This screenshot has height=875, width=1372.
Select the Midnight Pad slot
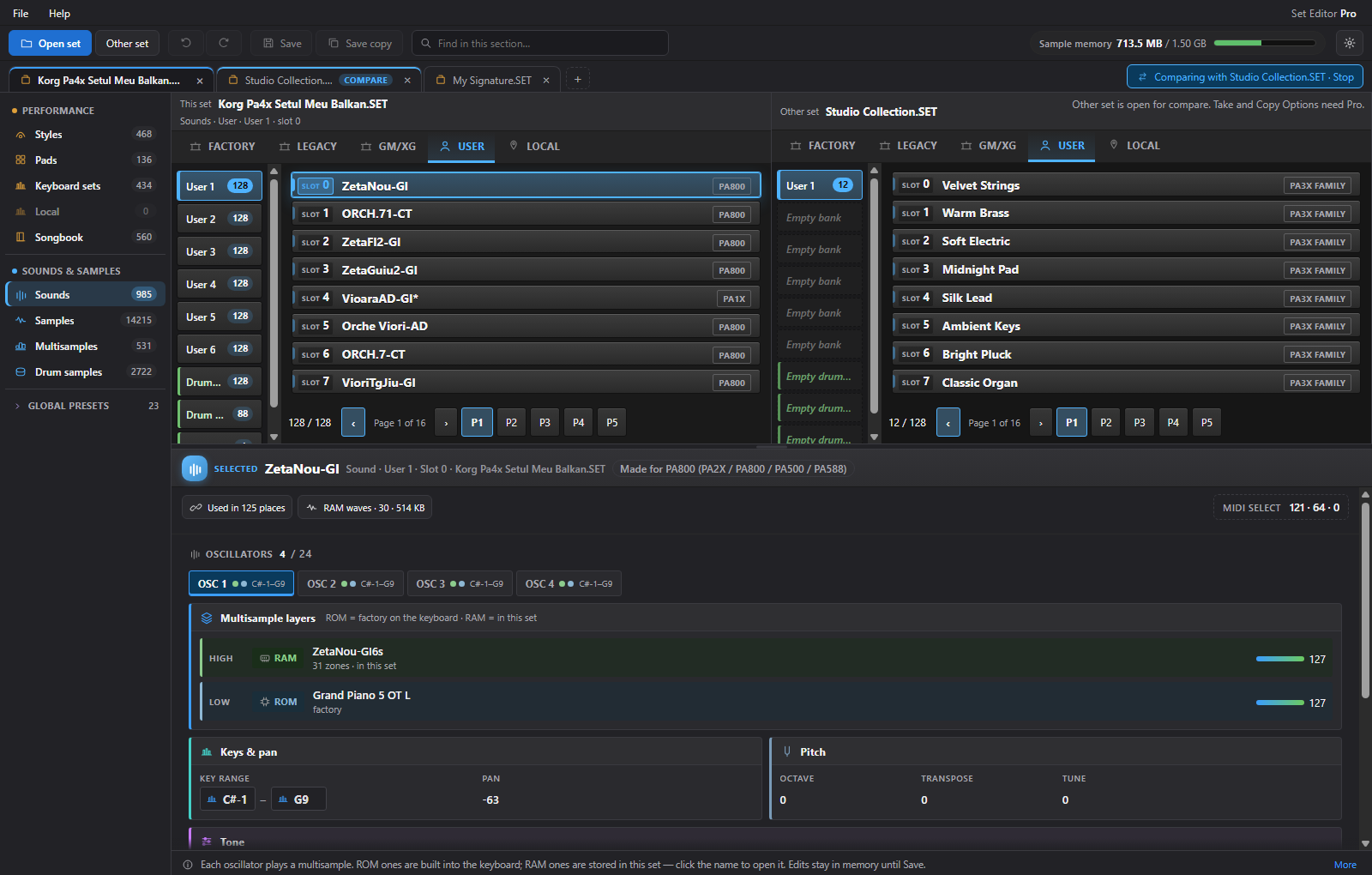1126,269
